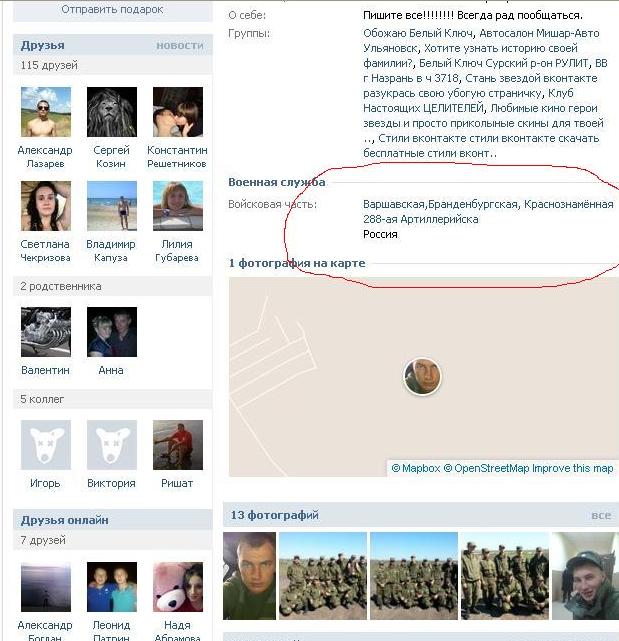Click the Mapbox attribution link
This screenshot has height=641, width=619.
(x=416, y=468)
